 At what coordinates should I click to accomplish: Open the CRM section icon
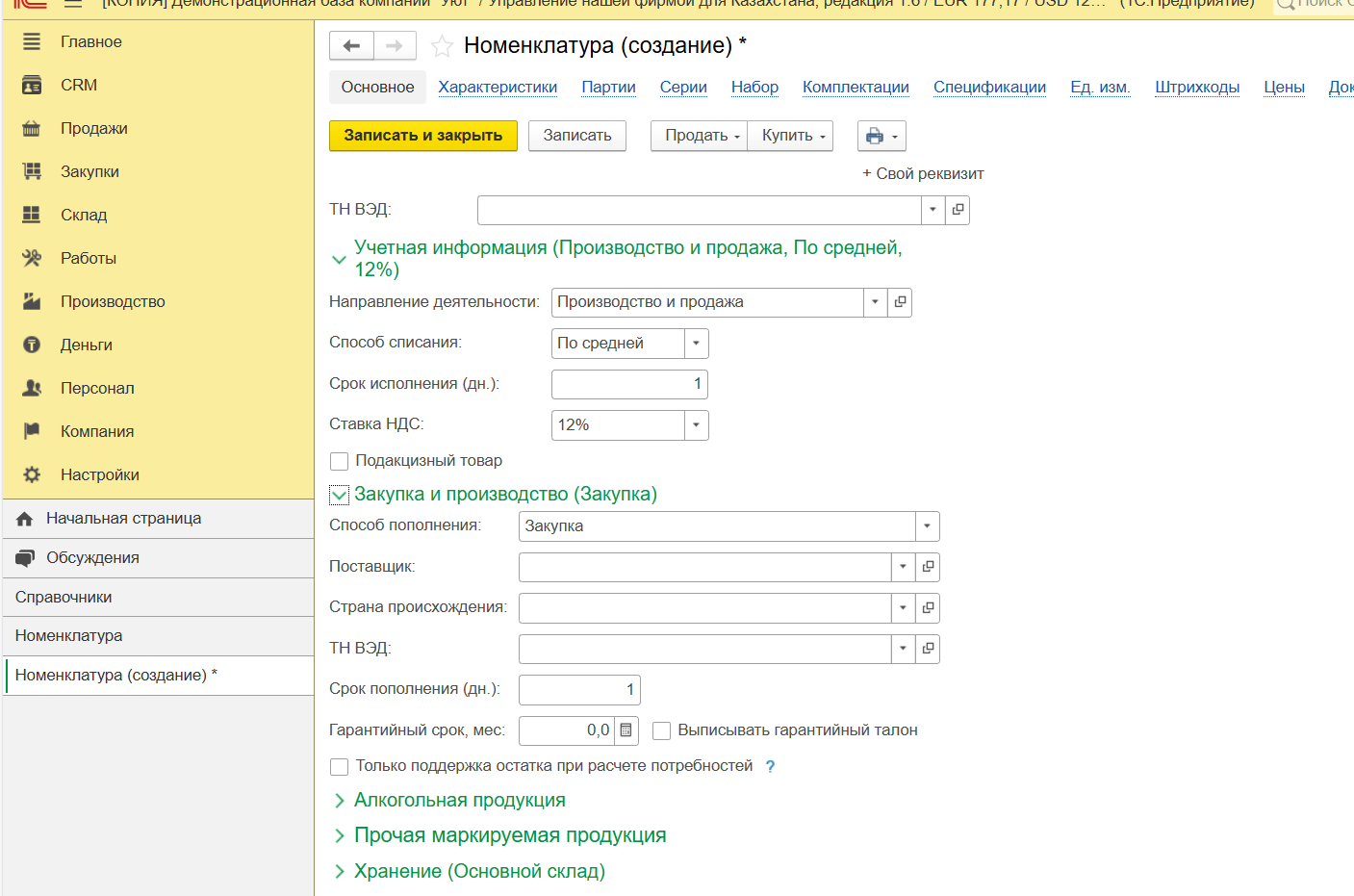click(32, 86)
